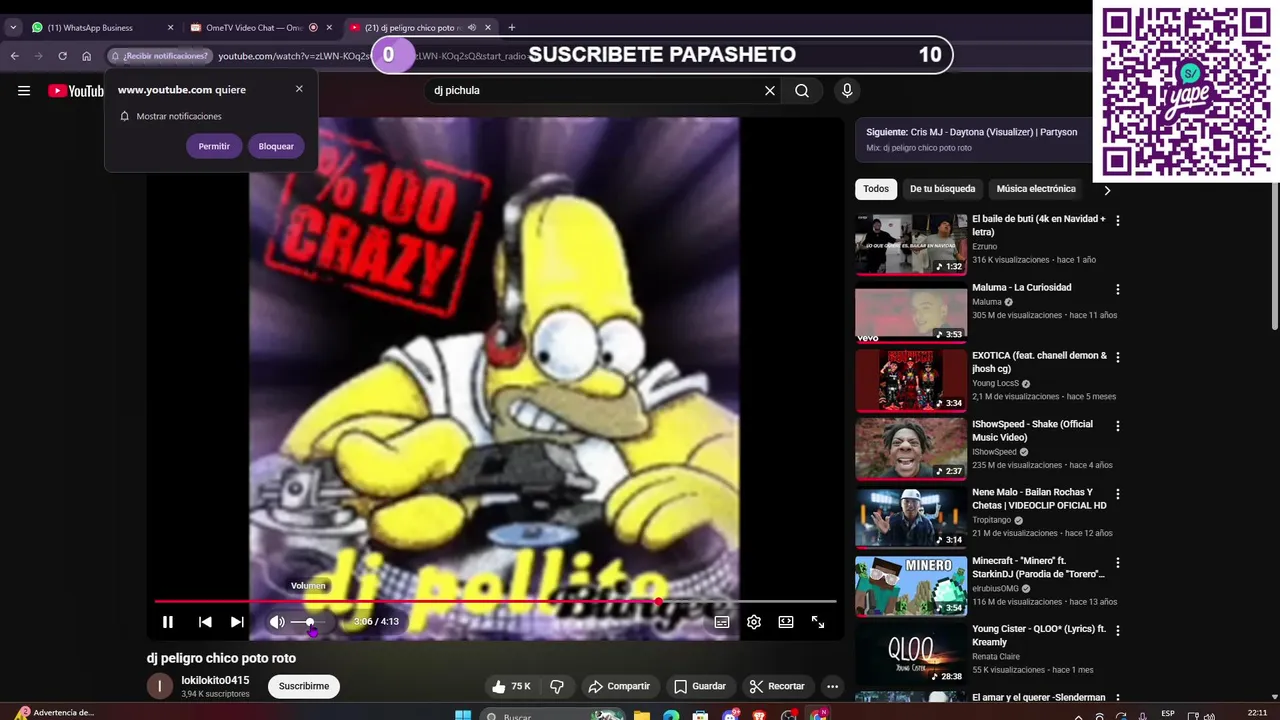The image size is (1280, 720).
Task: Select the De tu búsqueda chip
Action: [942, 189]
